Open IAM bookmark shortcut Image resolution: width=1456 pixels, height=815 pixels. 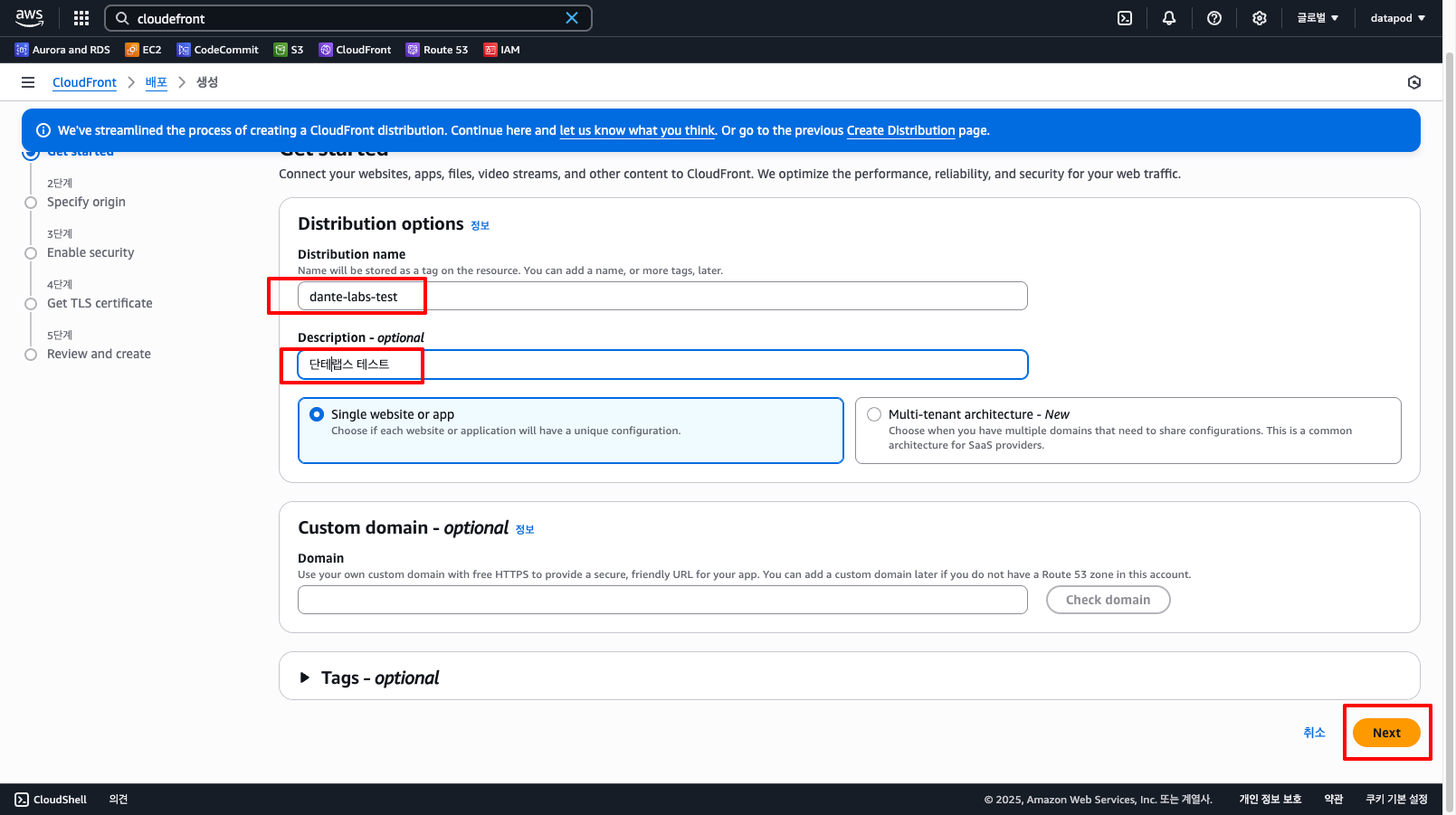[501, 50]
